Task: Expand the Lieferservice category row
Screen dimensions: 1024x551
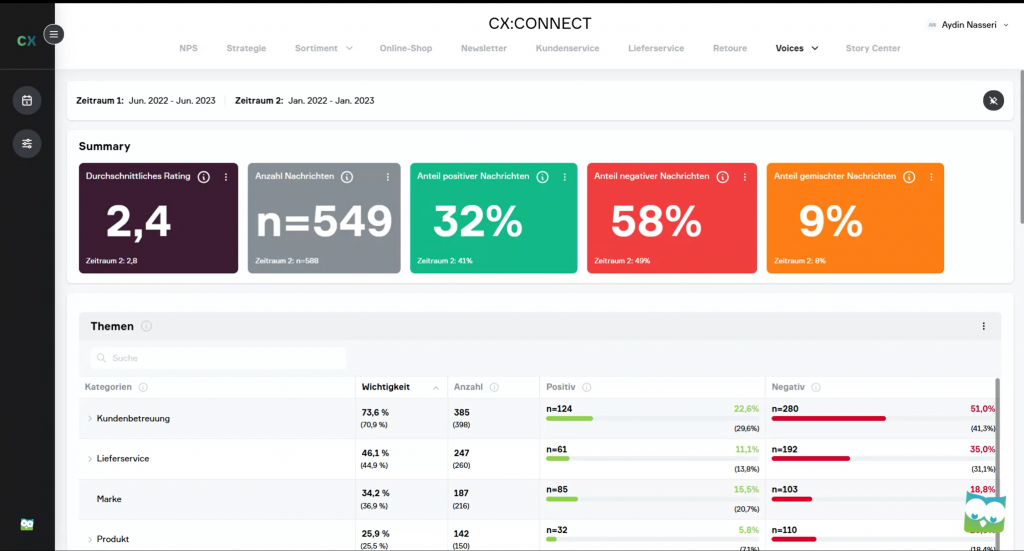Action: [89, 458]
